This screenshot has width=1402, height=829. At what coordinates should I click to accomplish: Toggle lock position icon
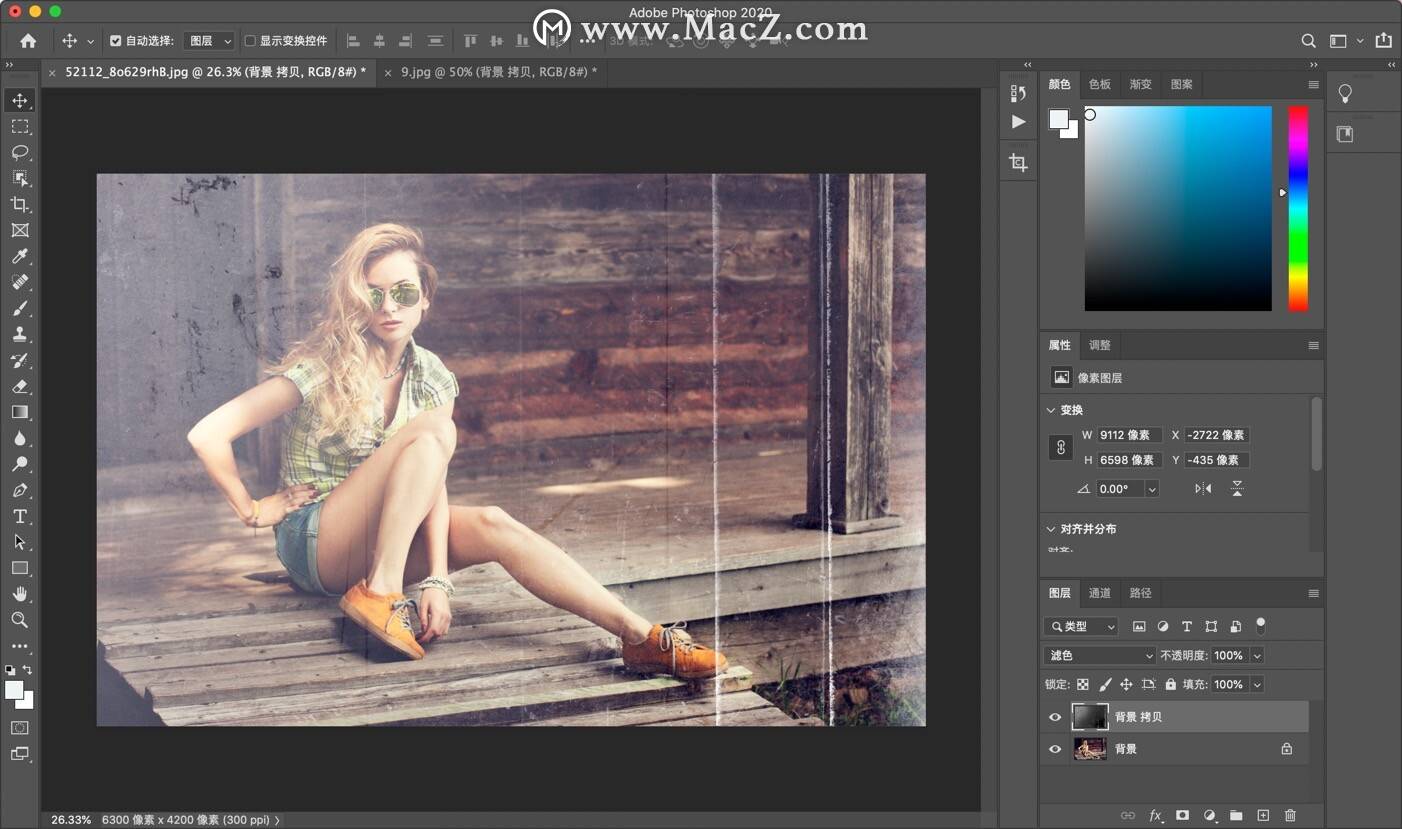[x=1126, y=685]
